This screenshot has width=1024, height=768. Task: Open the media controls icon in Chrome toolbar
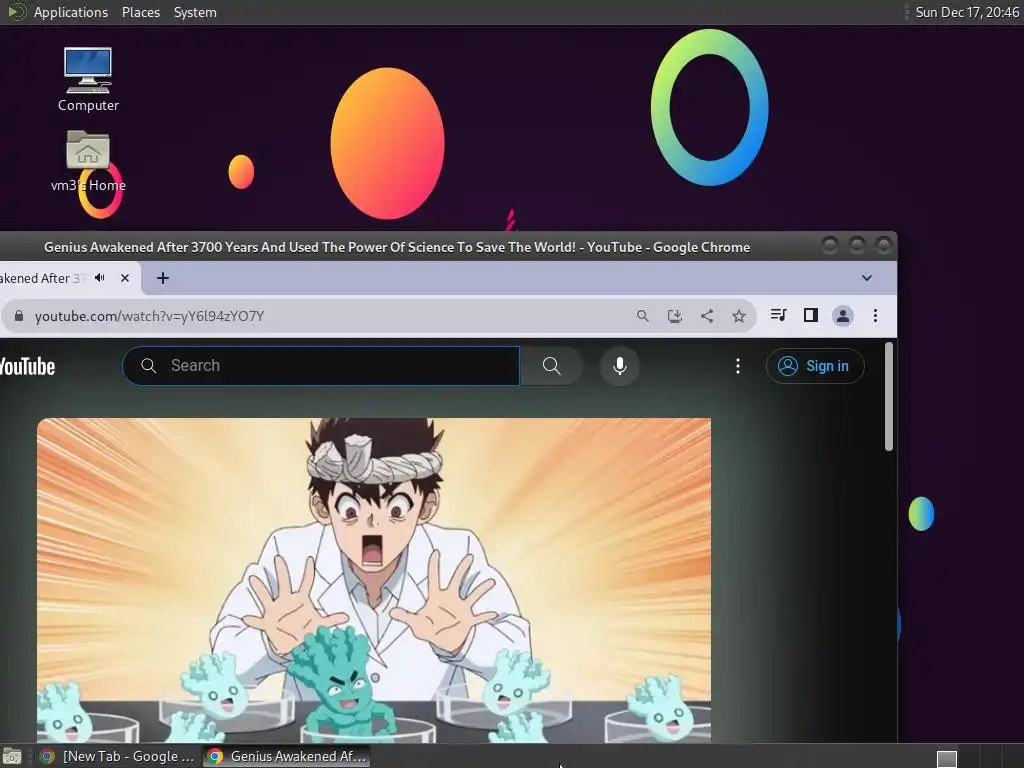click(x=778, y=315)
